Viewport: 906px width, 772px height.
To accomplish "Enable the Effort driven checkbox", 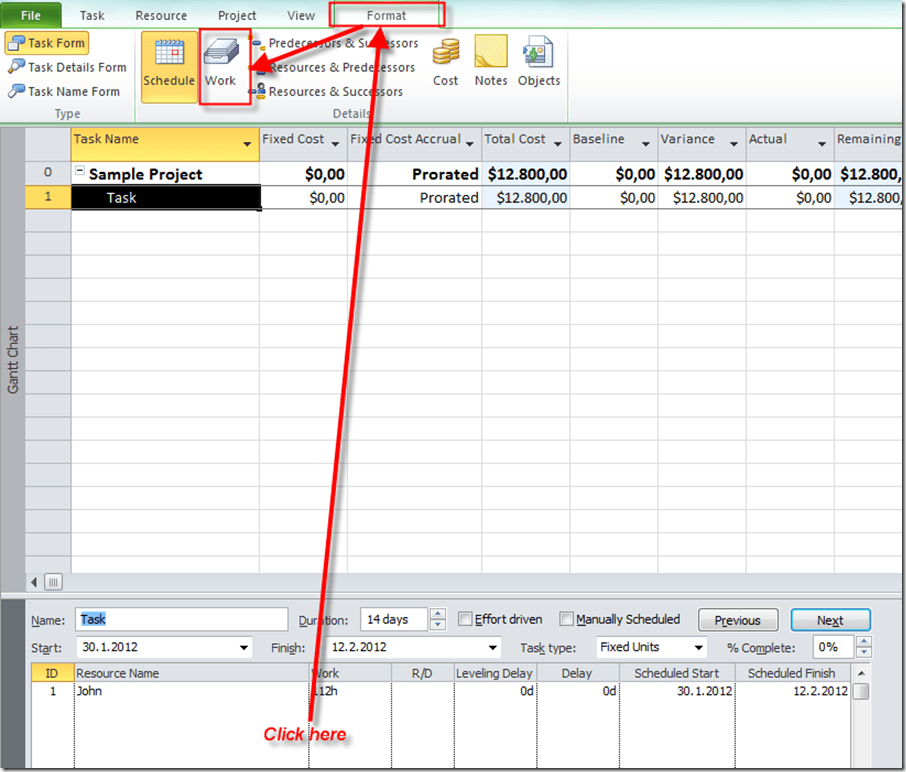I will click(465, 620).
